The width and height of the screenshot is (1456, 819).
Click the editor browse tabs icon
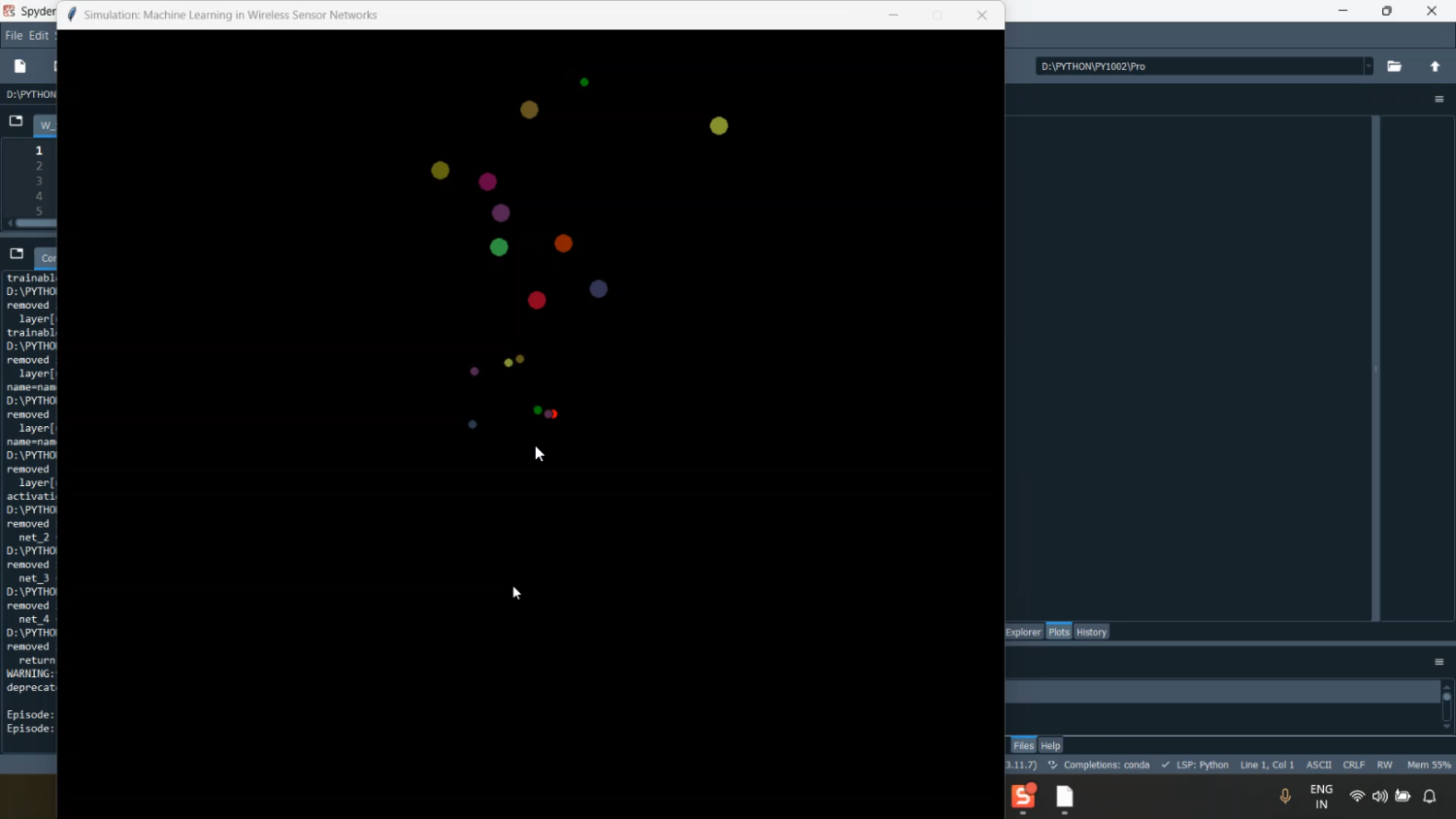16,121
